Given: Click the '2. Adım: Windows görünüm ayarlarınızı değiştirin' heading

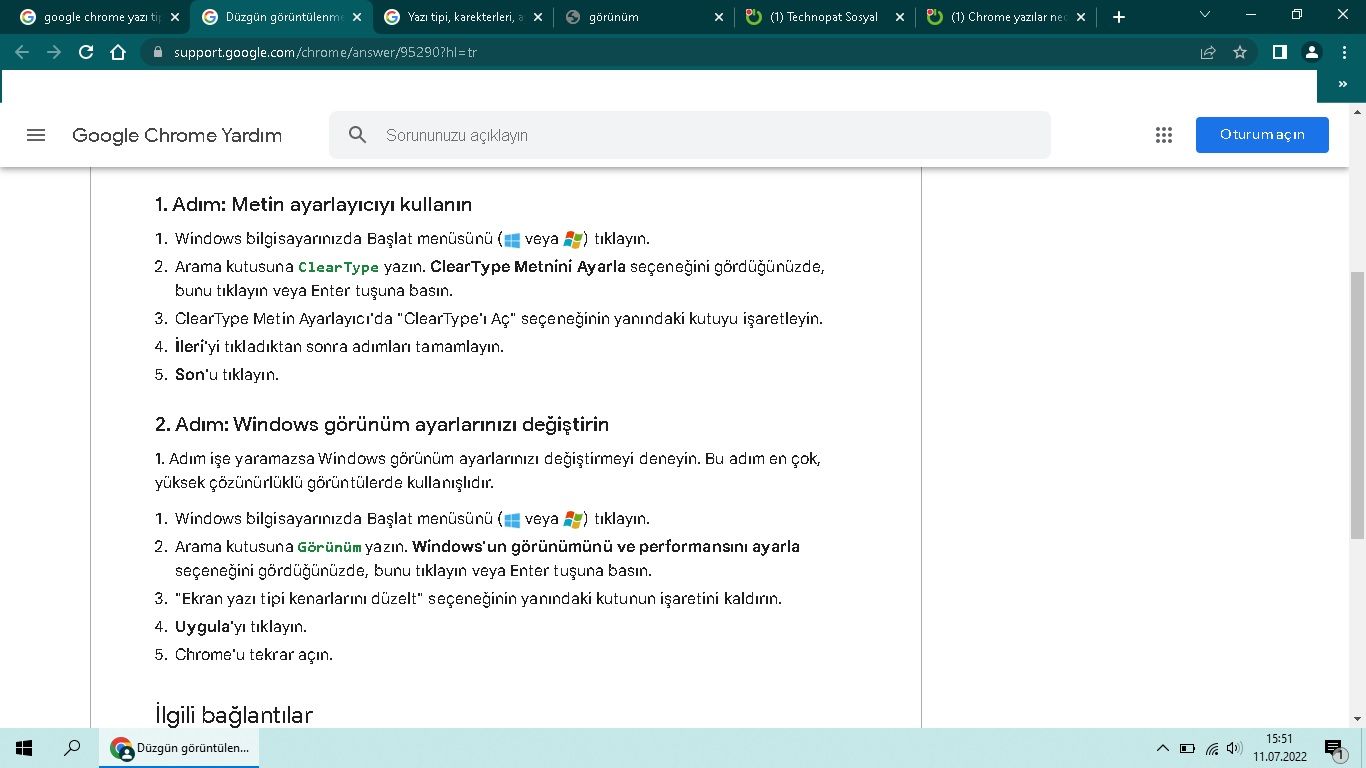Looking at the screenshot, I should click(382, 424).
